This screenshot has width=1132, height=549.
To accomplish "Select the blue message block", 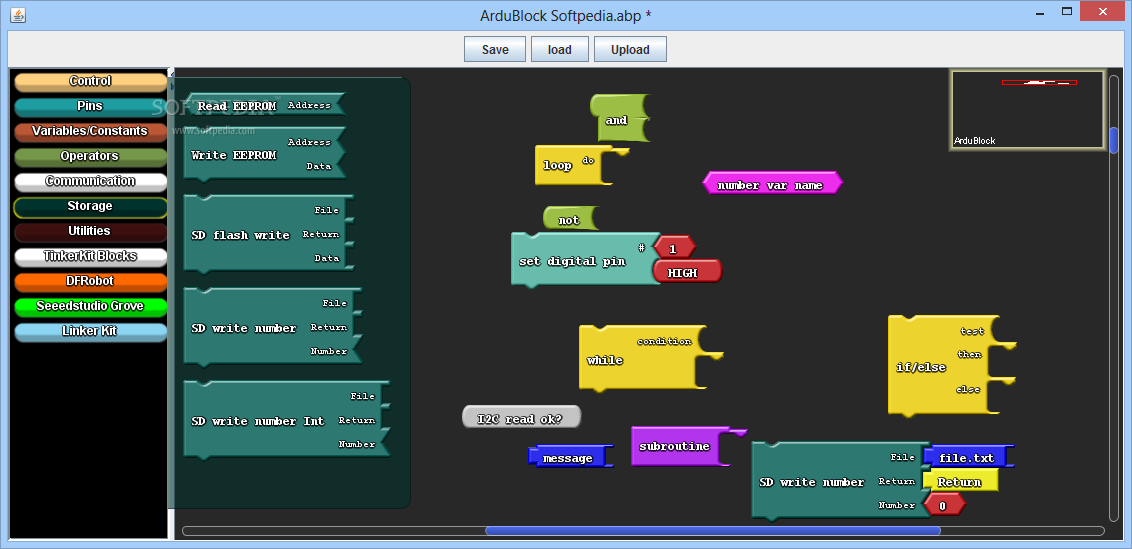I will 570,457.
